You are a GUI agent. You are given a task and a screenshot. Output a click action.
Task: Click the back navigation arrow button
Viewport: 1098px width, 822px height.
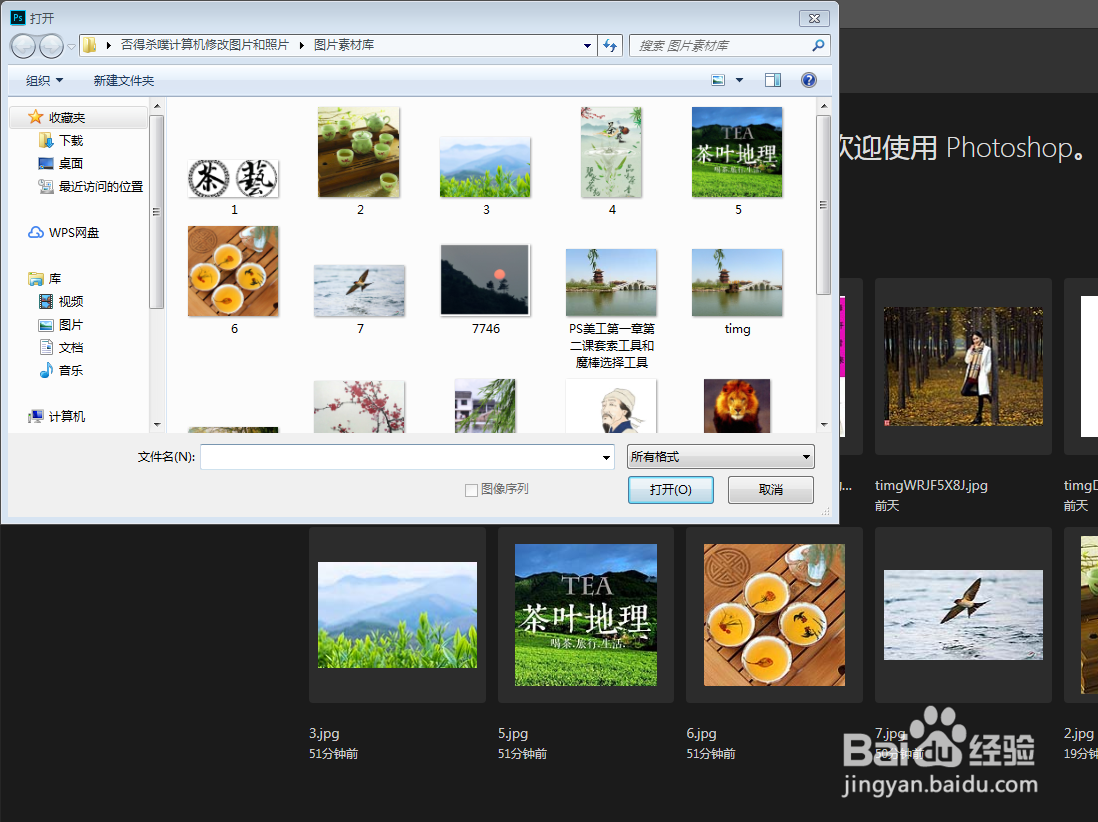coord(24,46)
